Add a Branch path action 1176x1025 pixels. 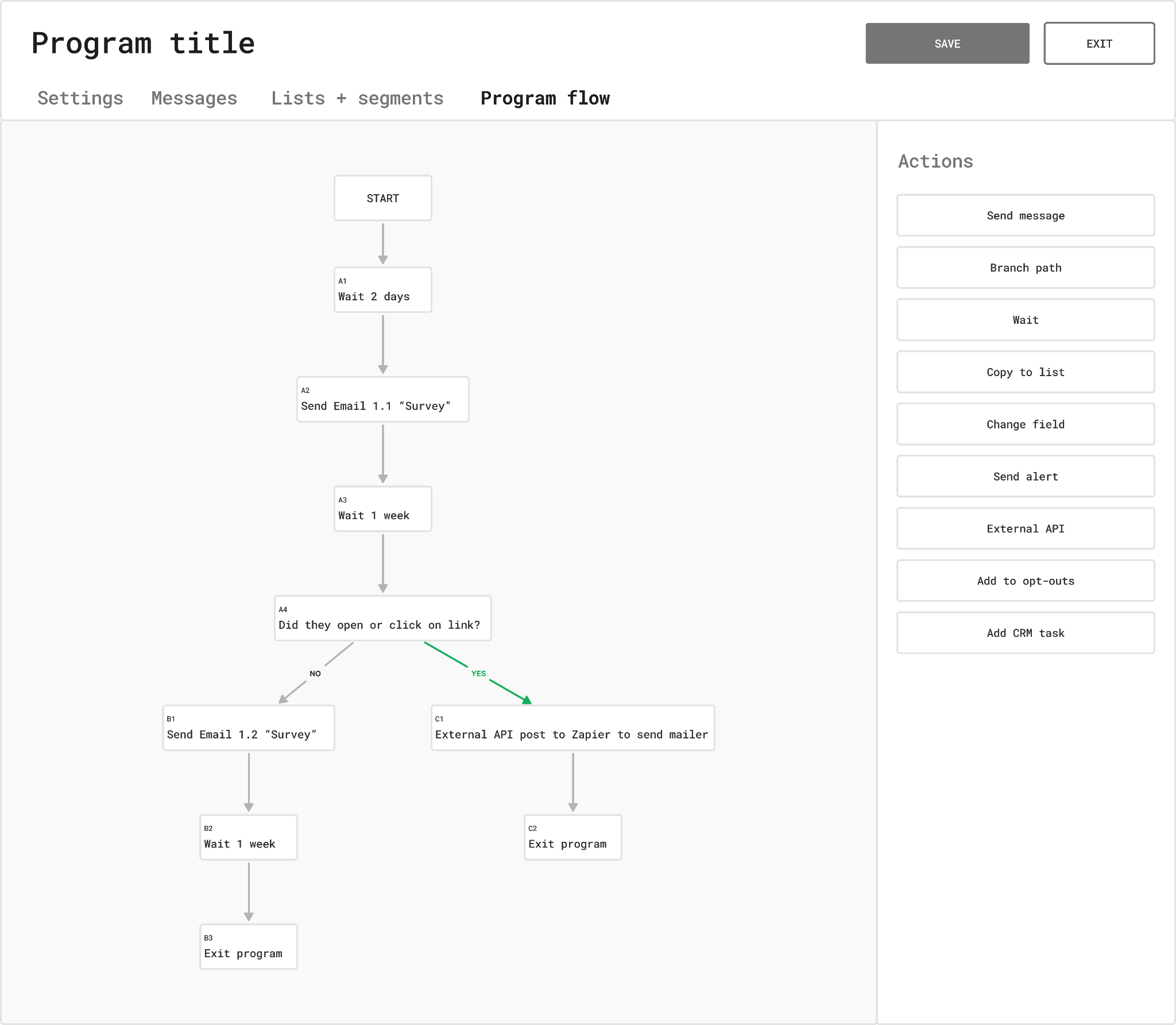pos(1025,268)
